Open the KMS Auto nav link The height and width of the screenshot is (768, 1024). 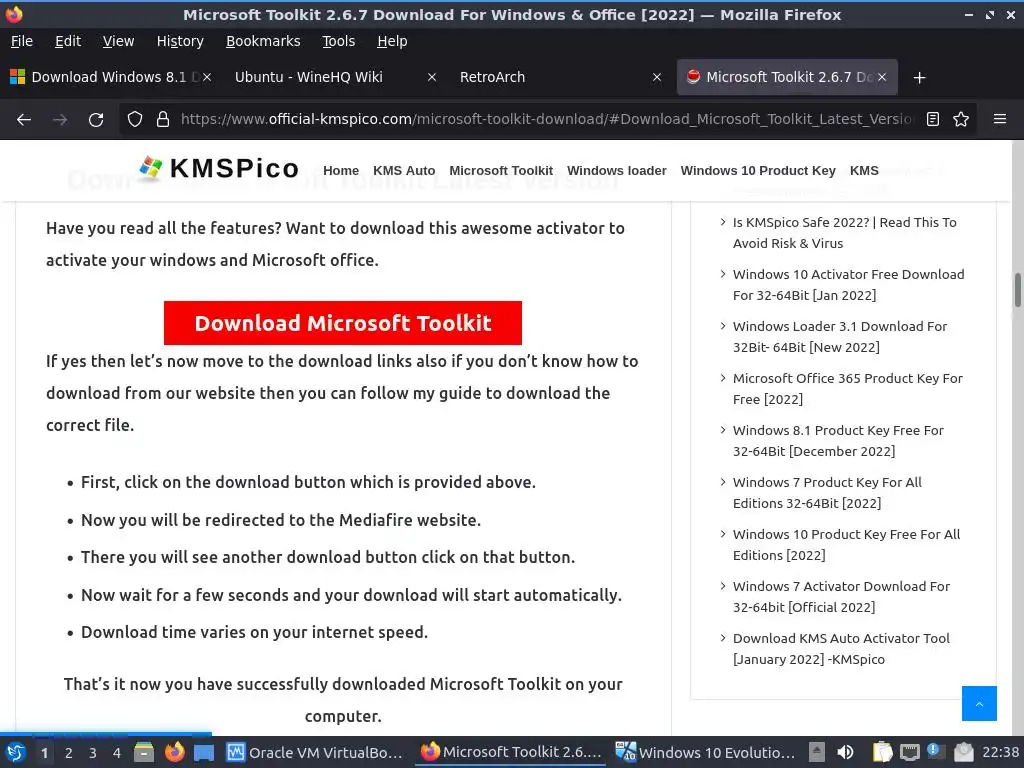(x=404, y=170)
